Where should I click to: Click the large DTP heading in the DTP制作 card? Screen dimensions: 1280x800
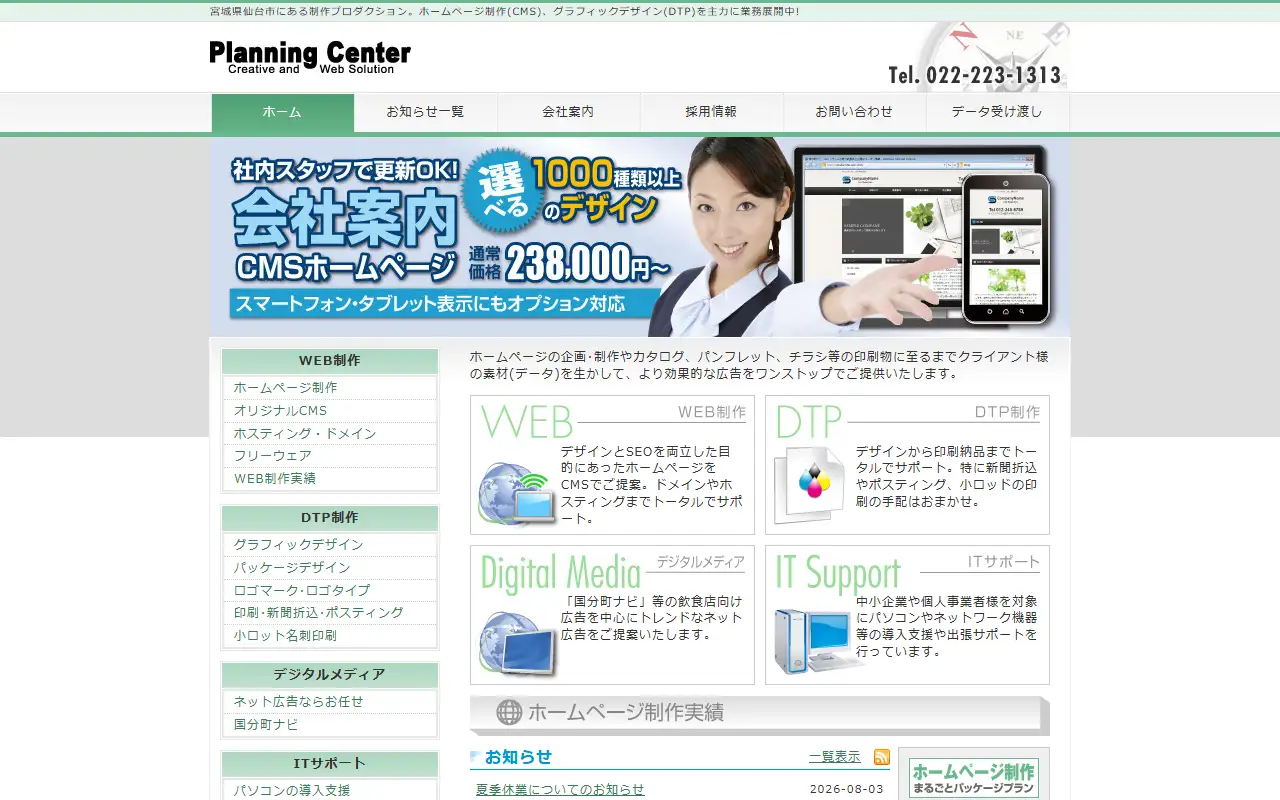point(809,422)
